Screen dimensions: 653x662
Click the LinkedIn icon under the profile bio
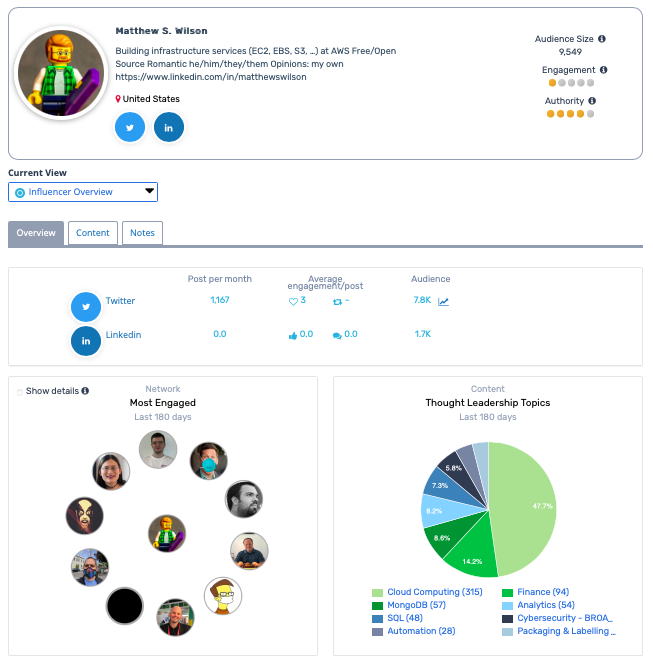pyautogui.click(x=169, y=127)
